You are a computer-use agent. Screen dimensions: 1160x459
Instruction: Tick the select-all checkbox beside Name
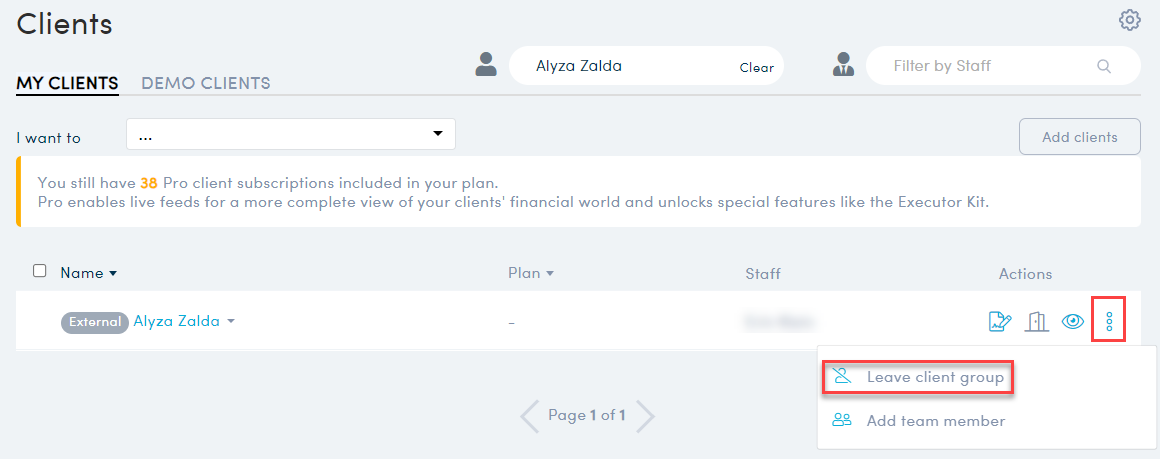40,271
